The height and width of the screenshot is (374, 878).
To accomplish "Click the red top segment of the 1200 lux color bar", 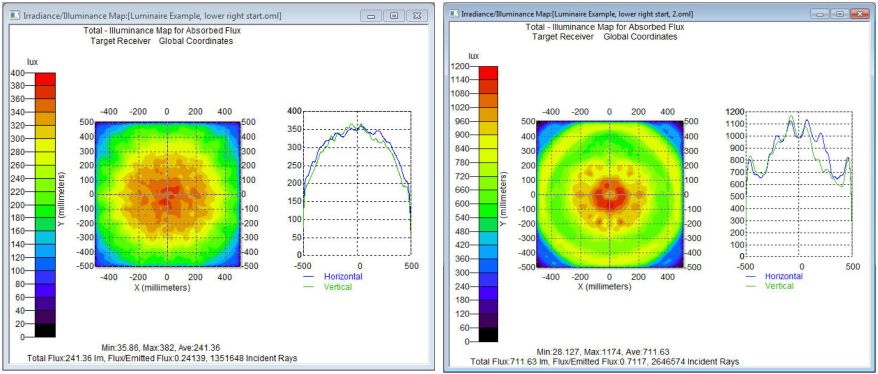I will tap(488, 72).
